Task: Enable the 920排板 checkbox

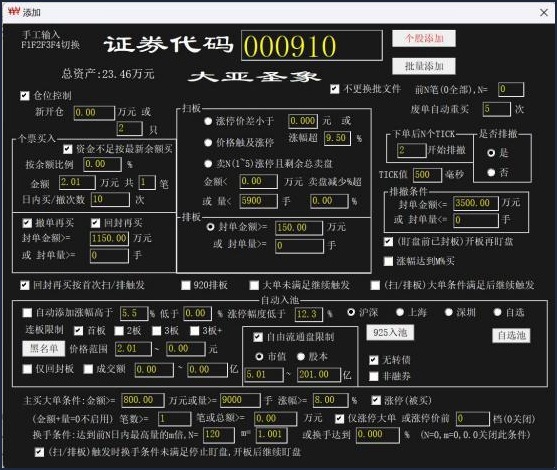Action: [185, 285]
